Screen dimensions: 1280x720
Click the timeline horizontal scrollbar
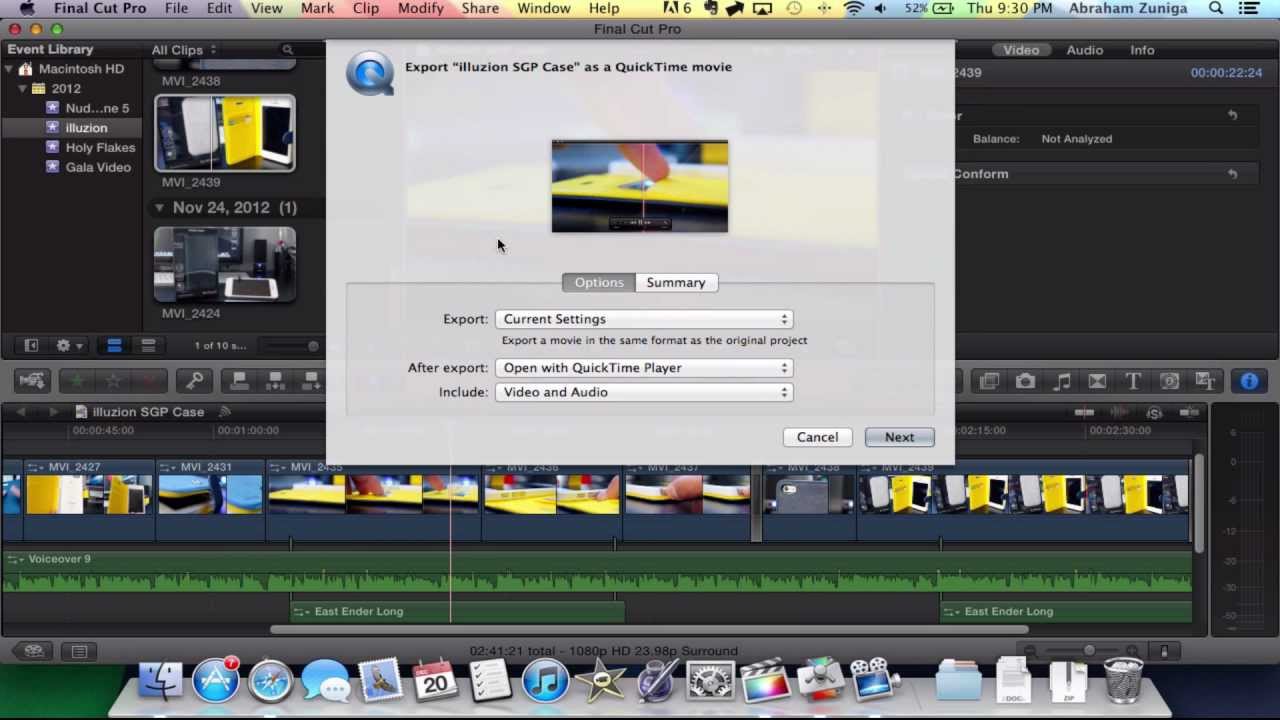[x=650, y=630]
